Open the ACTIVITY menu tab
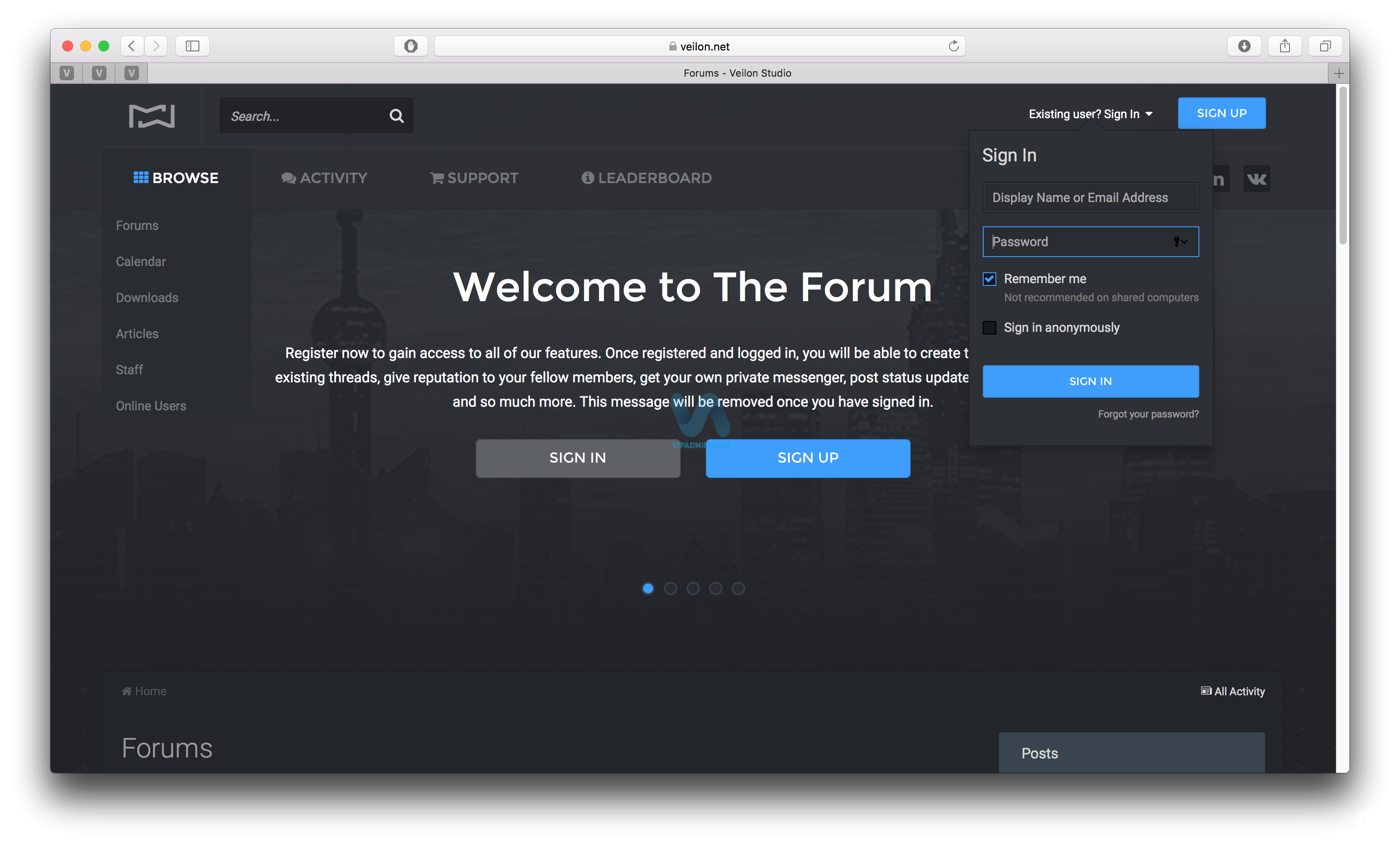Viewport: 1400px width, 845px height. 324,178
